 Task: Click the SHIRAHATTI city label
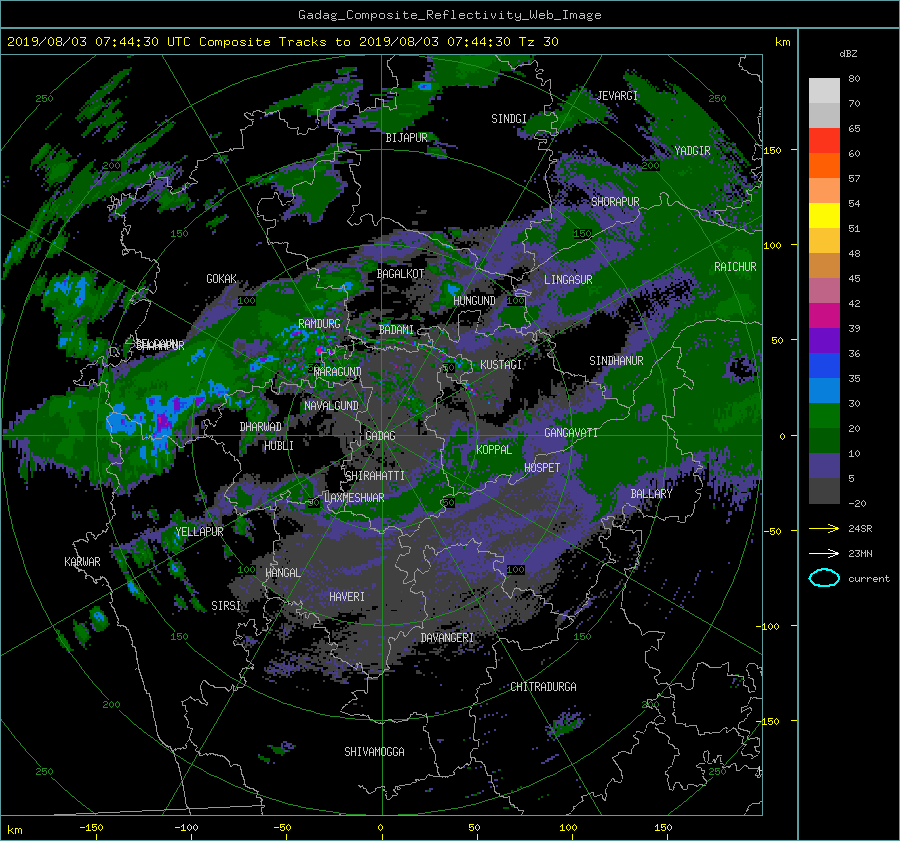[x=375, y=476]
